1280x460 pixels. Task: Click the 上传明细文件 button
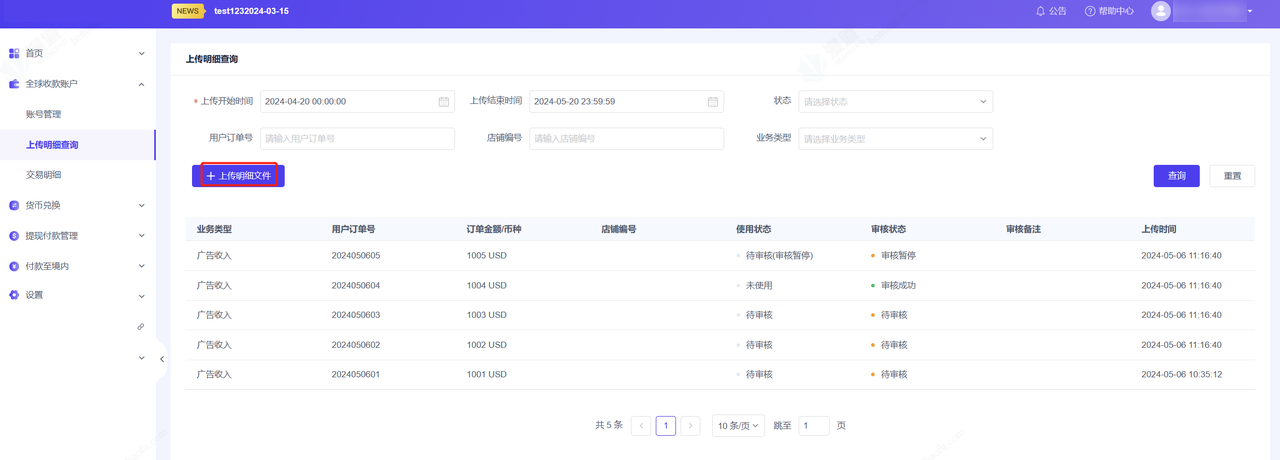tap(238, 176)
